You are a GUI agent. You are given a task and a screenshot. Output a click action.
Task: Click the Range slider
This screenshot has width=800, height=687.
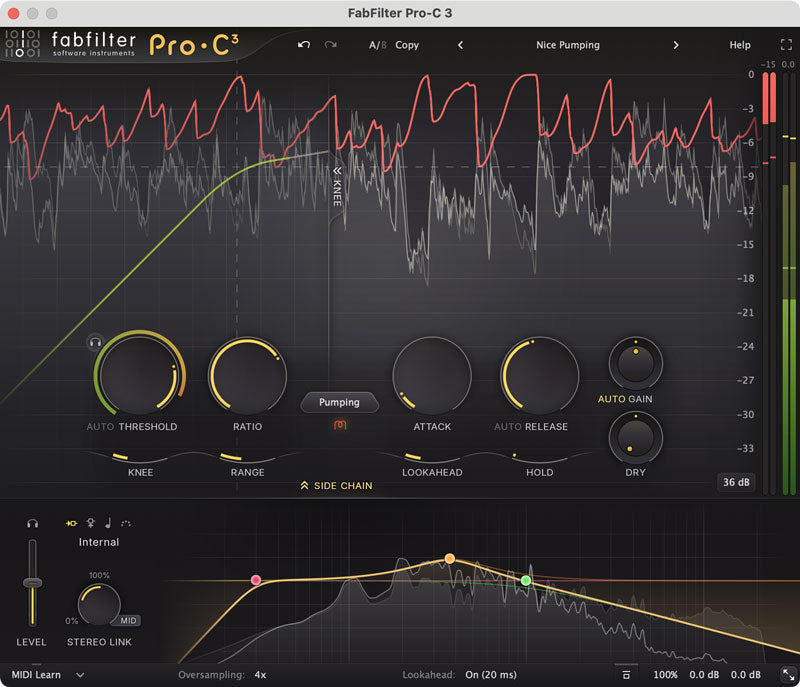pos(247,457)
